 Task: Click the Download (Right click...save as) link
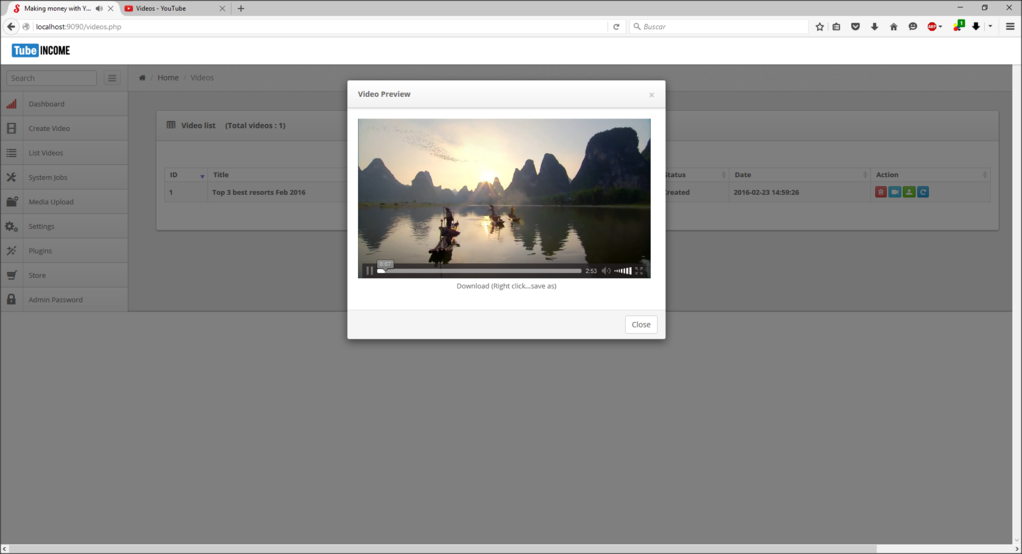pyautogui.click(x=506, y=286)
